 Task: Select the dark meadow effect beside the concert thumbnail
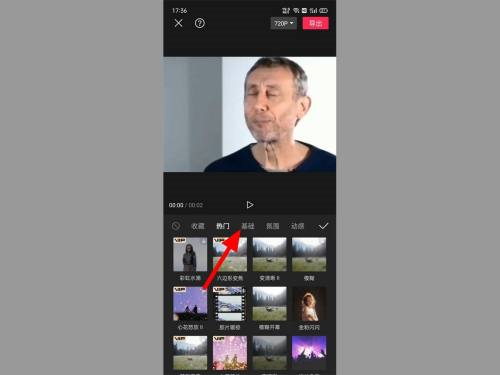[x=269, y=353]
